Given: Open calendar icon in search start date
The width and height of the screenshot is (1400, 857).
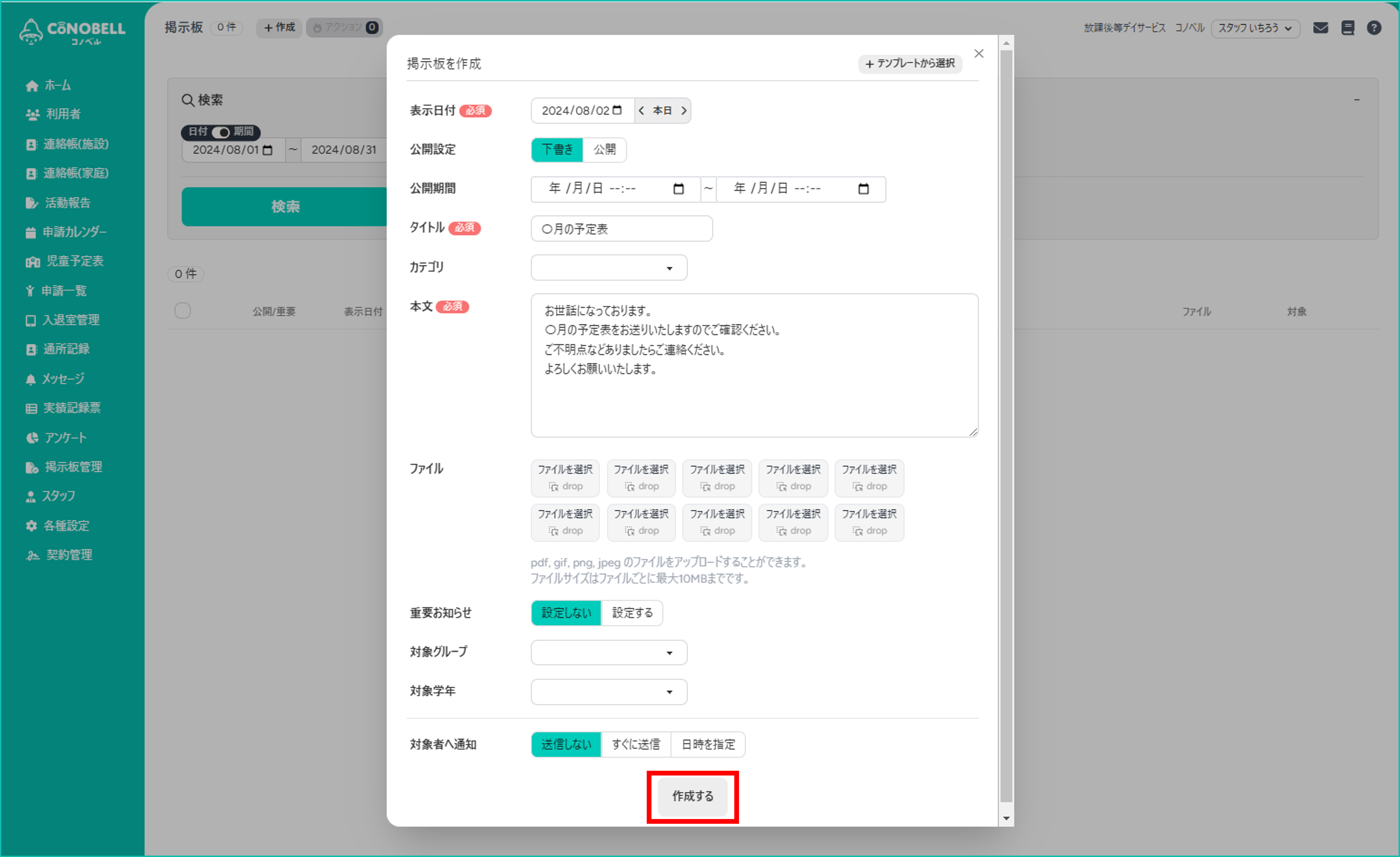Looking at the screenshot, I should 268,150.
